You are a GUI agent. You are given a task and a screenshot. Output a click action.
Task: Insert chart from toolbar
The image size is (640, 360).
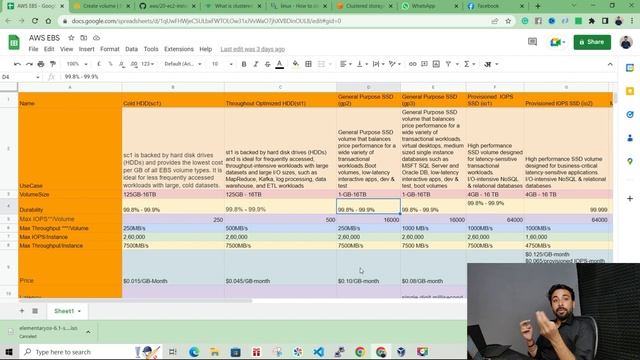click(436, 64)
